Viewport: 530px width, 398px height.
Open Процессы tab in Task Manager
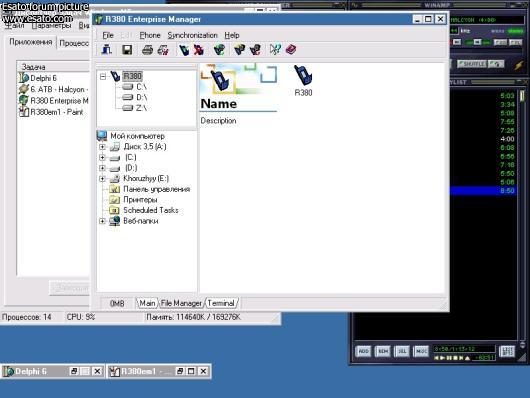(x=74, y=43)
